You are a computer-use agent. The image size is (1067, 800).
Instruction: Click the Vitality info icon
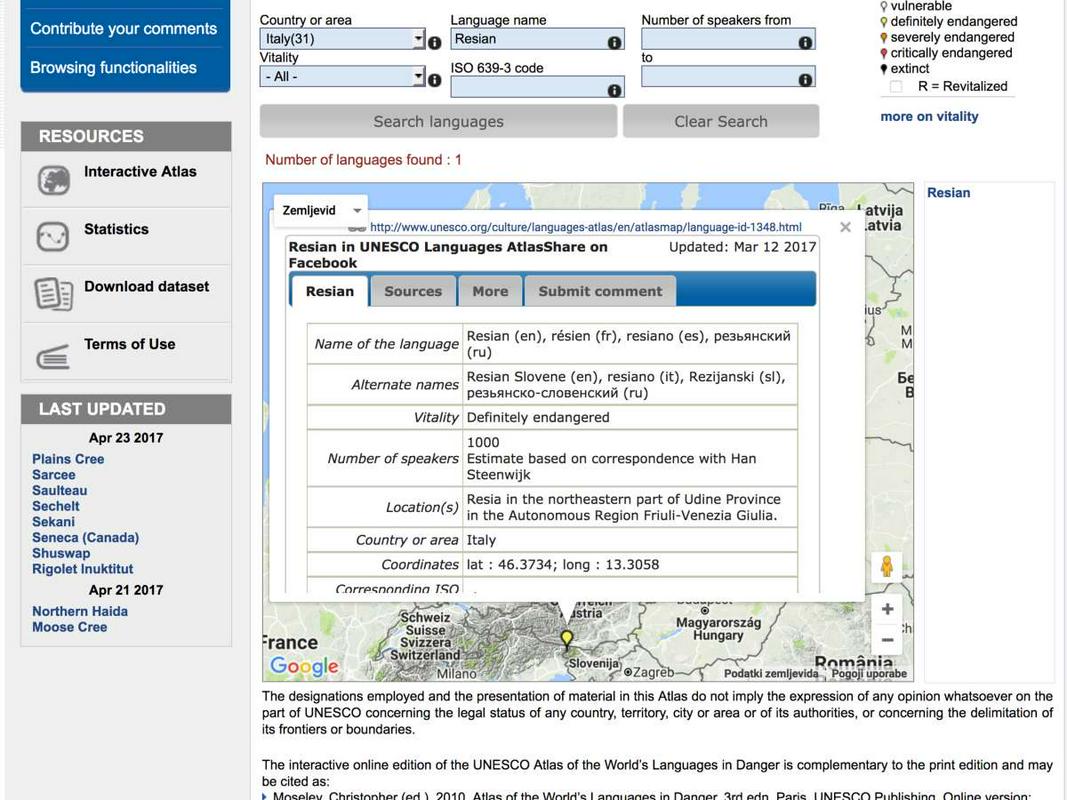pyautogui.click(x=434, y=80)
